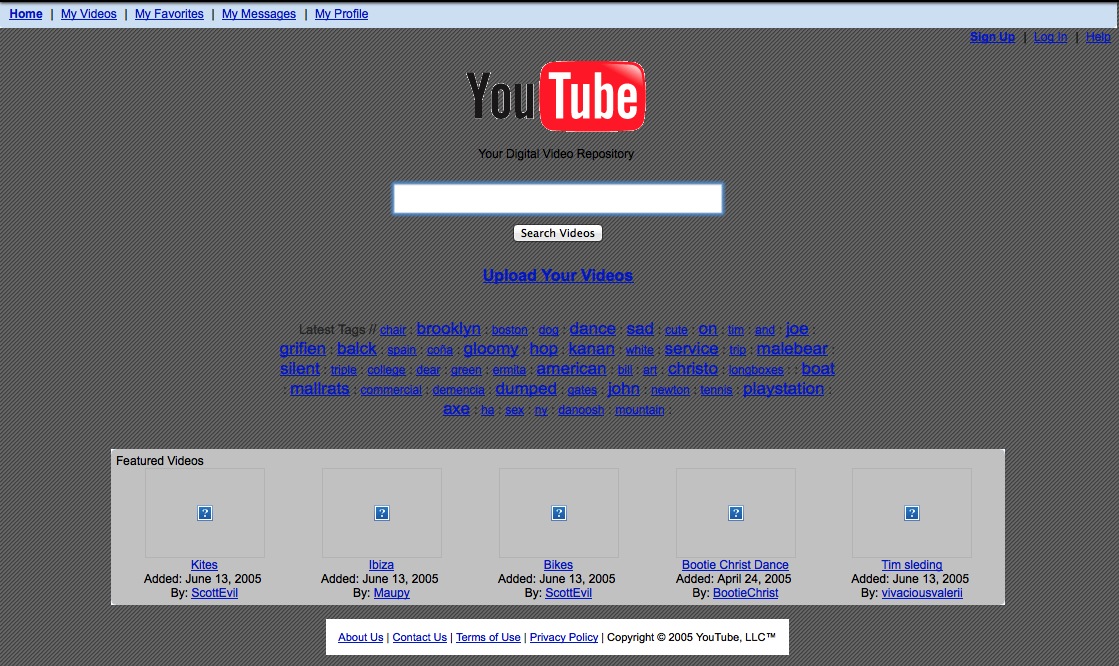
Task: Click the YouTube logo
Action: click(x=556, y=96)
